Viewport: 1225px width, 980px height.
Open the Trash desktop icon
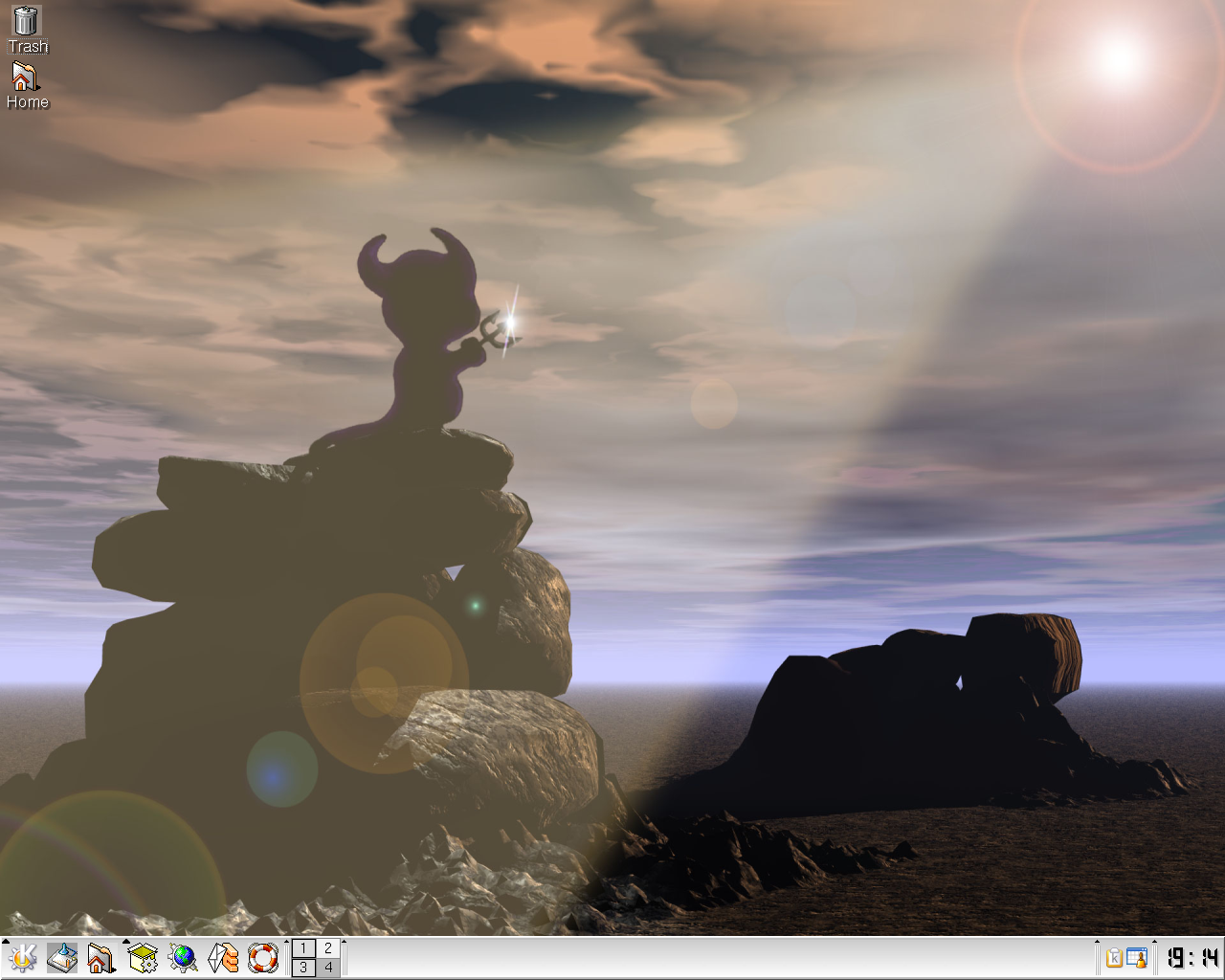(27, 20)
